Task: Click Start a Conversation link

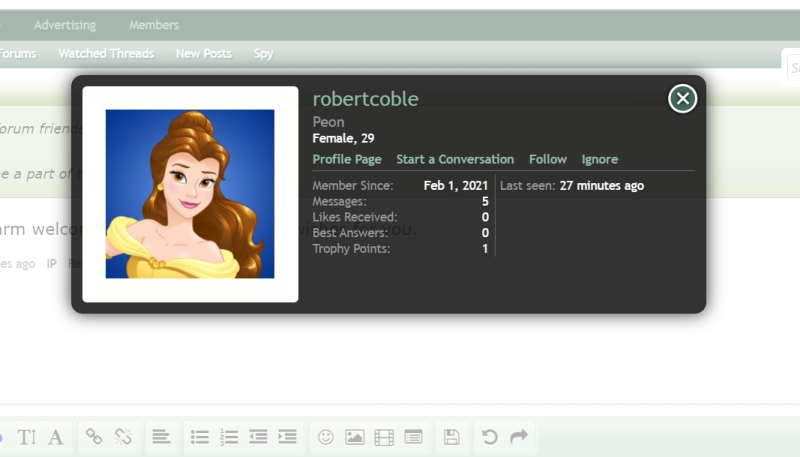Action: [455, 160]
